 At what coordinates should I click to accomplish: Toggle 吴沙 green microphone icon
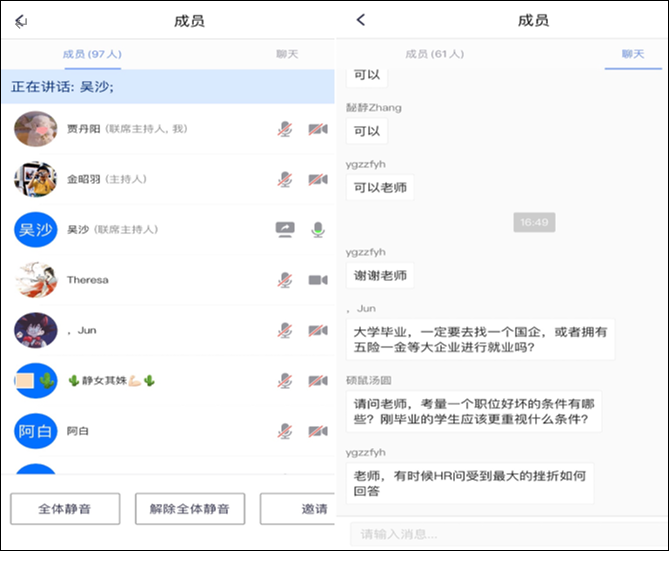click(318, 229)
